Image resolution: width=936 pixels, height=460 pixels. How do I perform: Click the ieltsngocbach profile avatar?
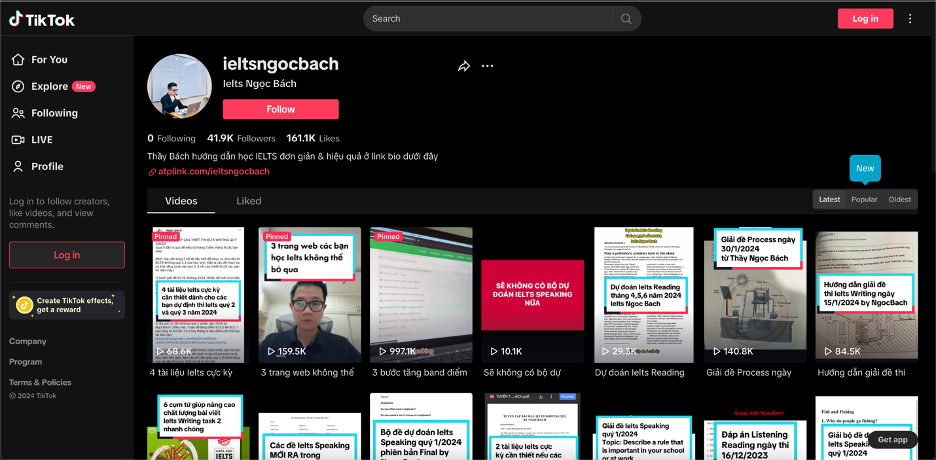(179, 87)
